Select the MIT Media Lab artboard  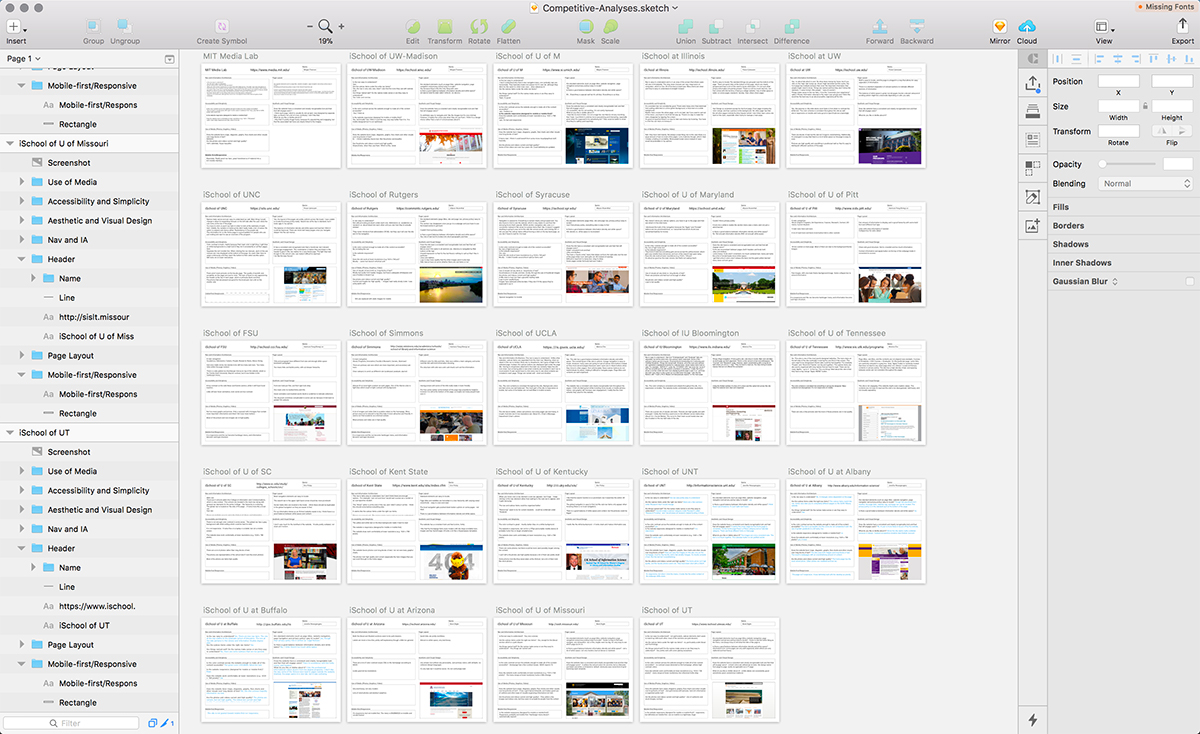click(271, 117)
